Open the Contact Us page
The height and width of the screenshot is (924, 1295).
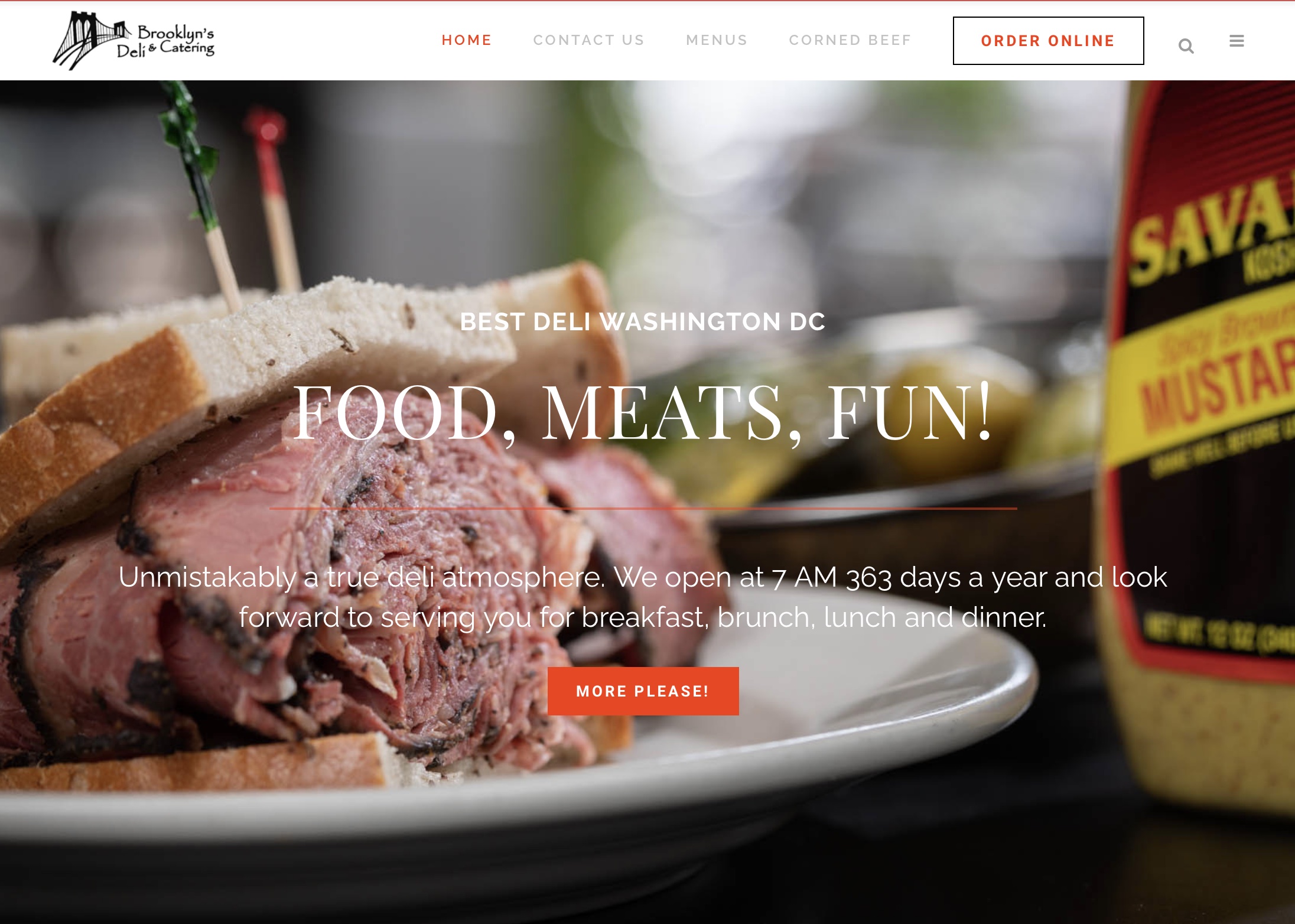click(588, 40)
